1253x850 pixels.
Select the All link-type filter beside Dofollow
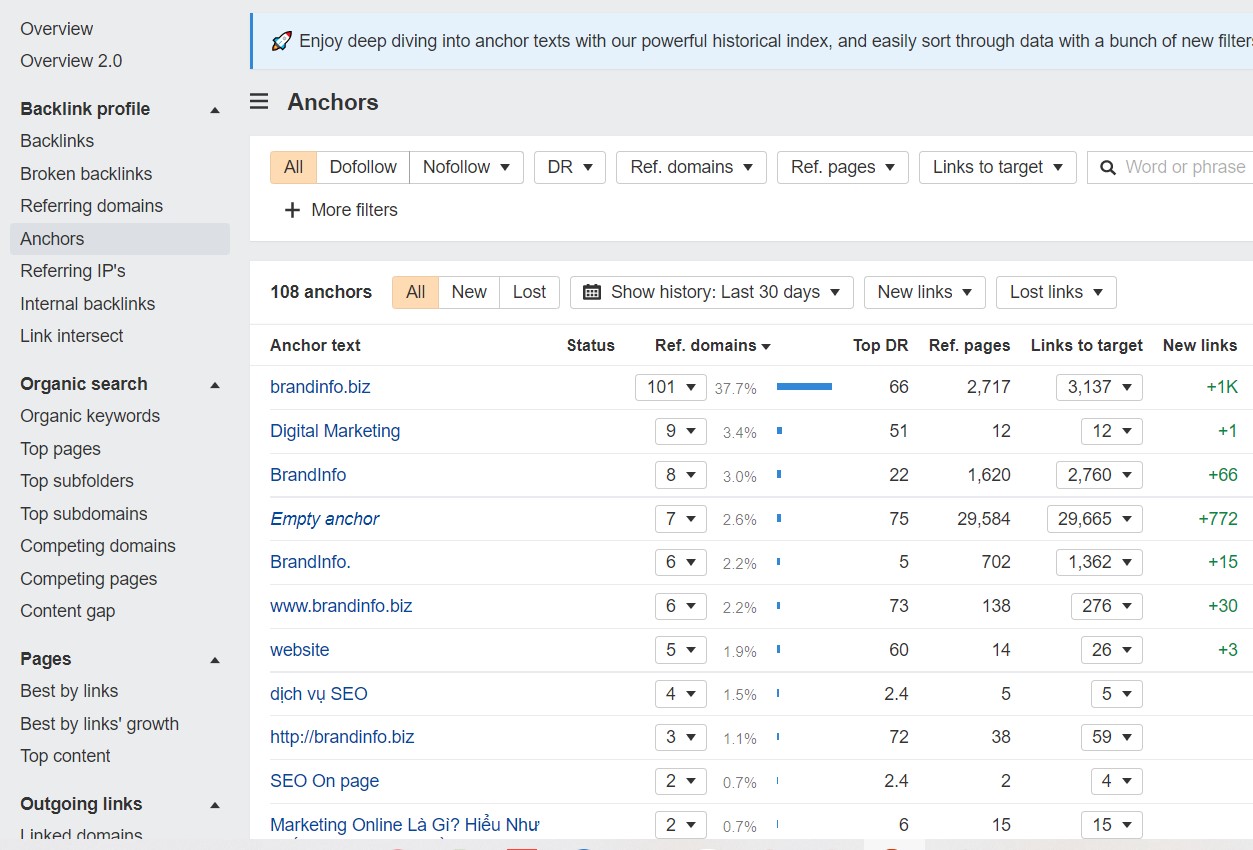[293, 167]
